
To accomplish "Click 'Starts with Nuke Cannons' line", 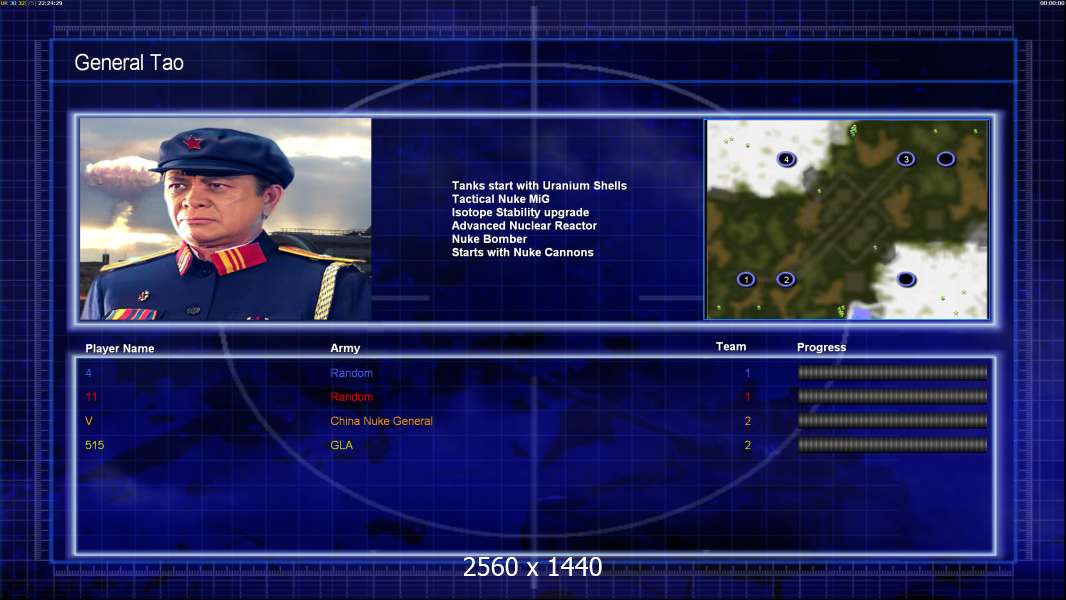I will pos(522,252).
